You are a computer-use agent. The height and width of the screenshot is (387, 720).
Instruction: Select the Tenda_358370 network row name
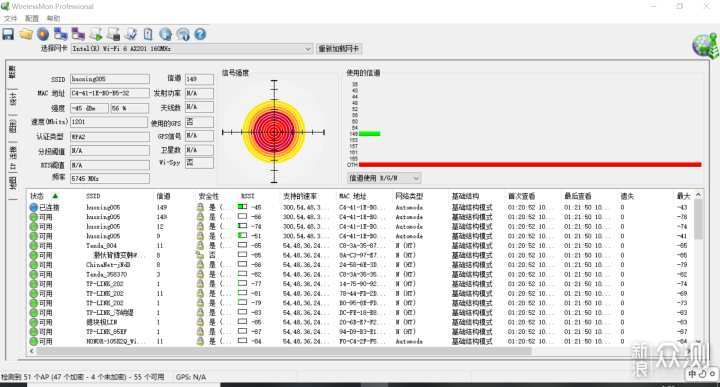107,275
